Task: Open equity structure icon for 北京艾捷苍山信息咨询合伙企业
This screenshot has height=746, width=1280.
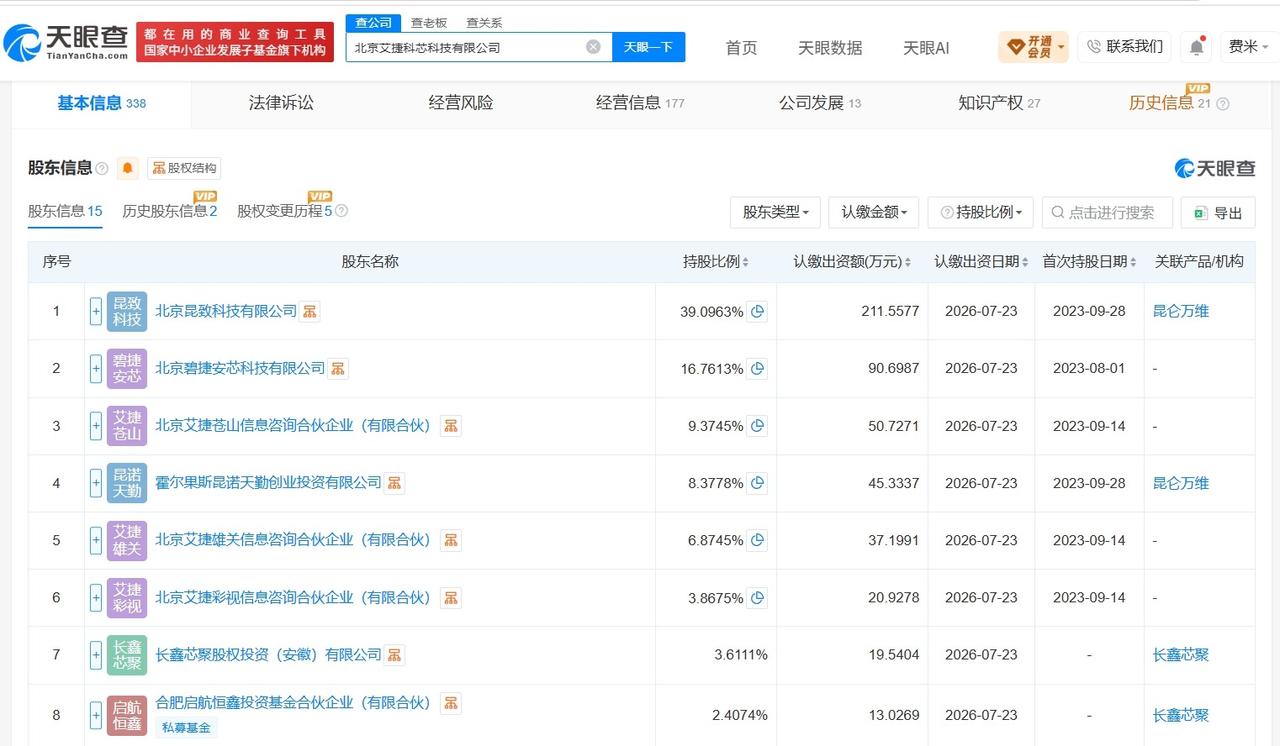Action: click(x=452, y=426)
